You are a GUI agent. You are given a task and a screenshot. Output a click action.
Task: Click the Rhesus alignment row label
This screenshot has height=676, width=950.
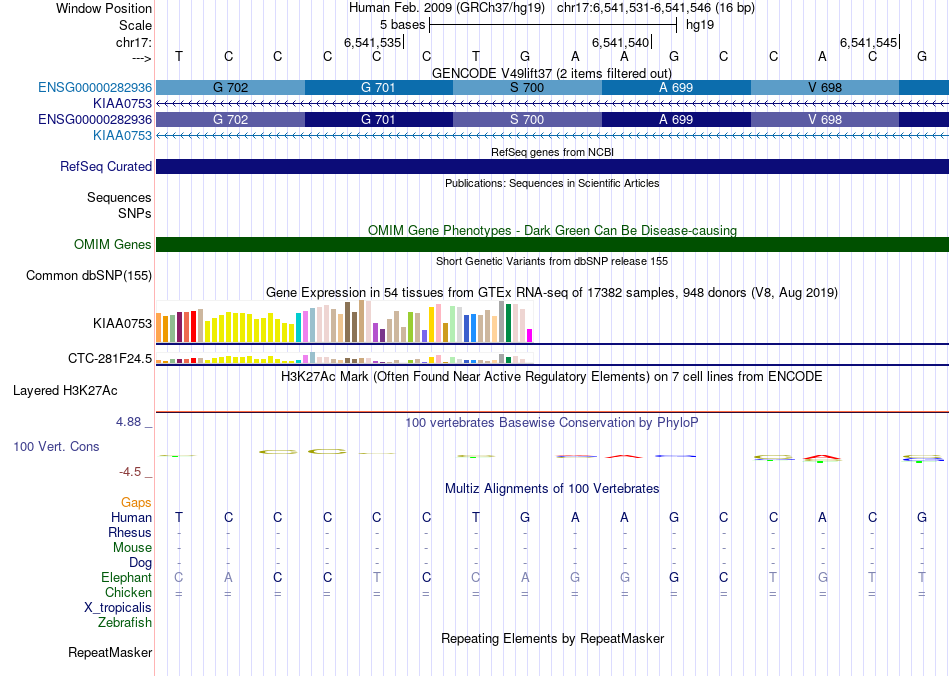coord(130,532)
